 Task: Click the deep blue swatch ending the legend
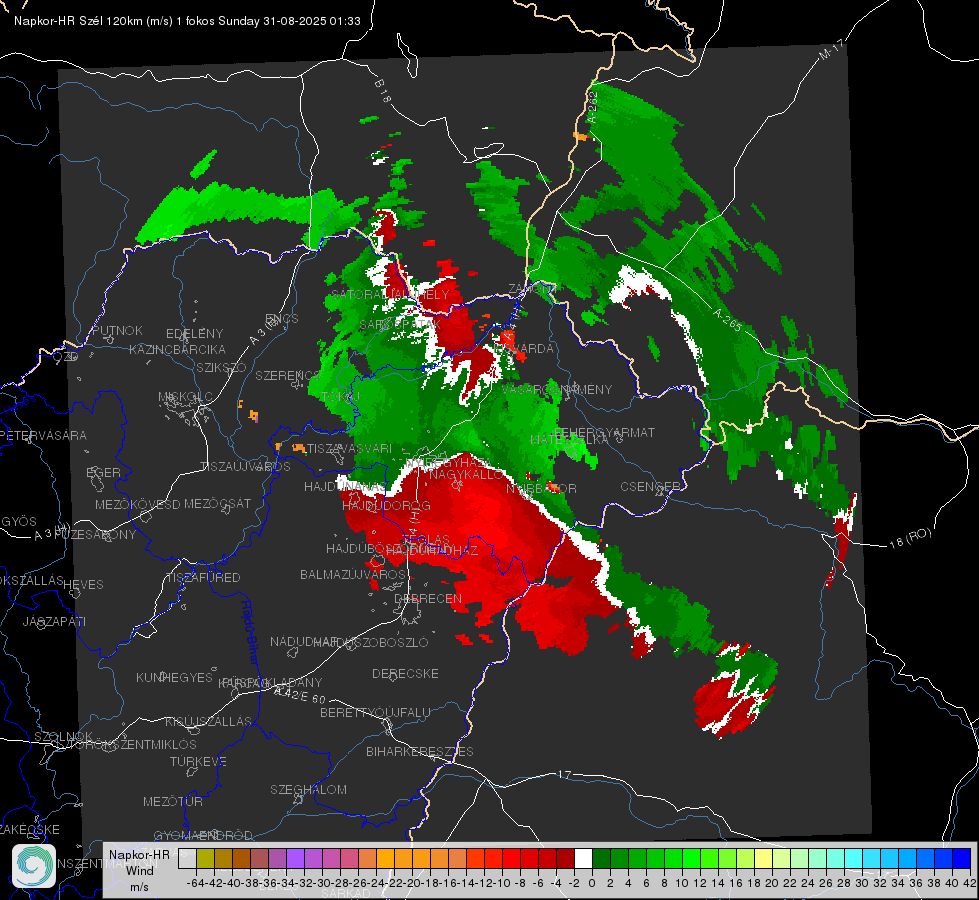[962, 858]
